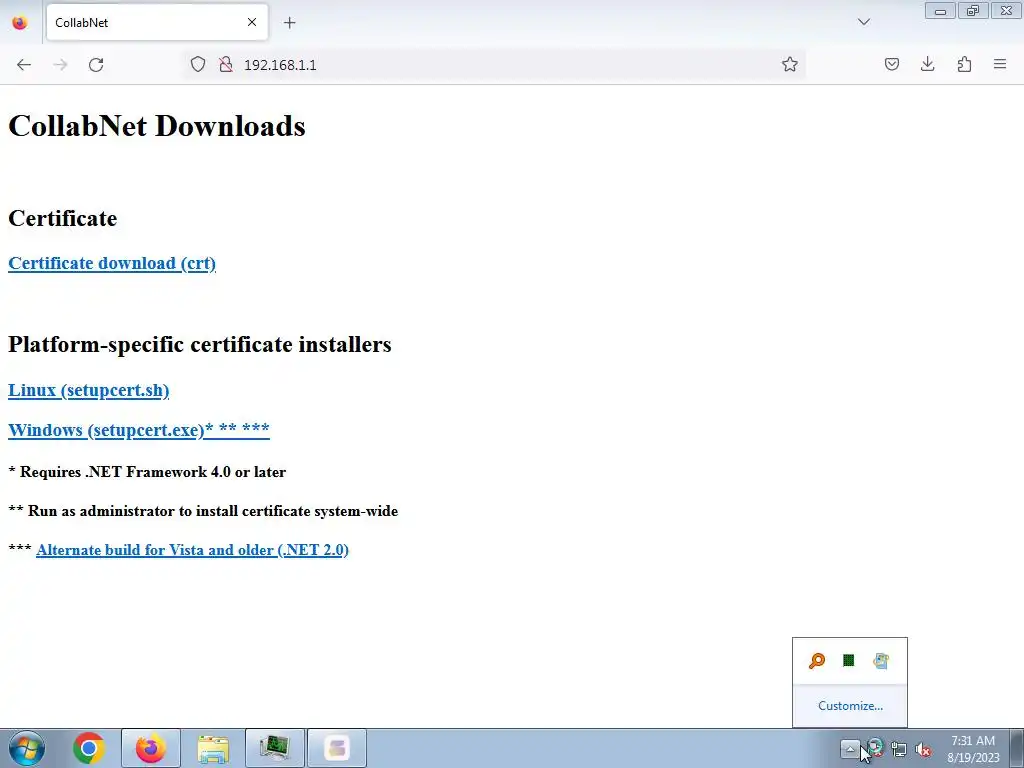Click the muted speaker volume tray icon
The image size is (1024, 768).
click(x=923, y=749)
